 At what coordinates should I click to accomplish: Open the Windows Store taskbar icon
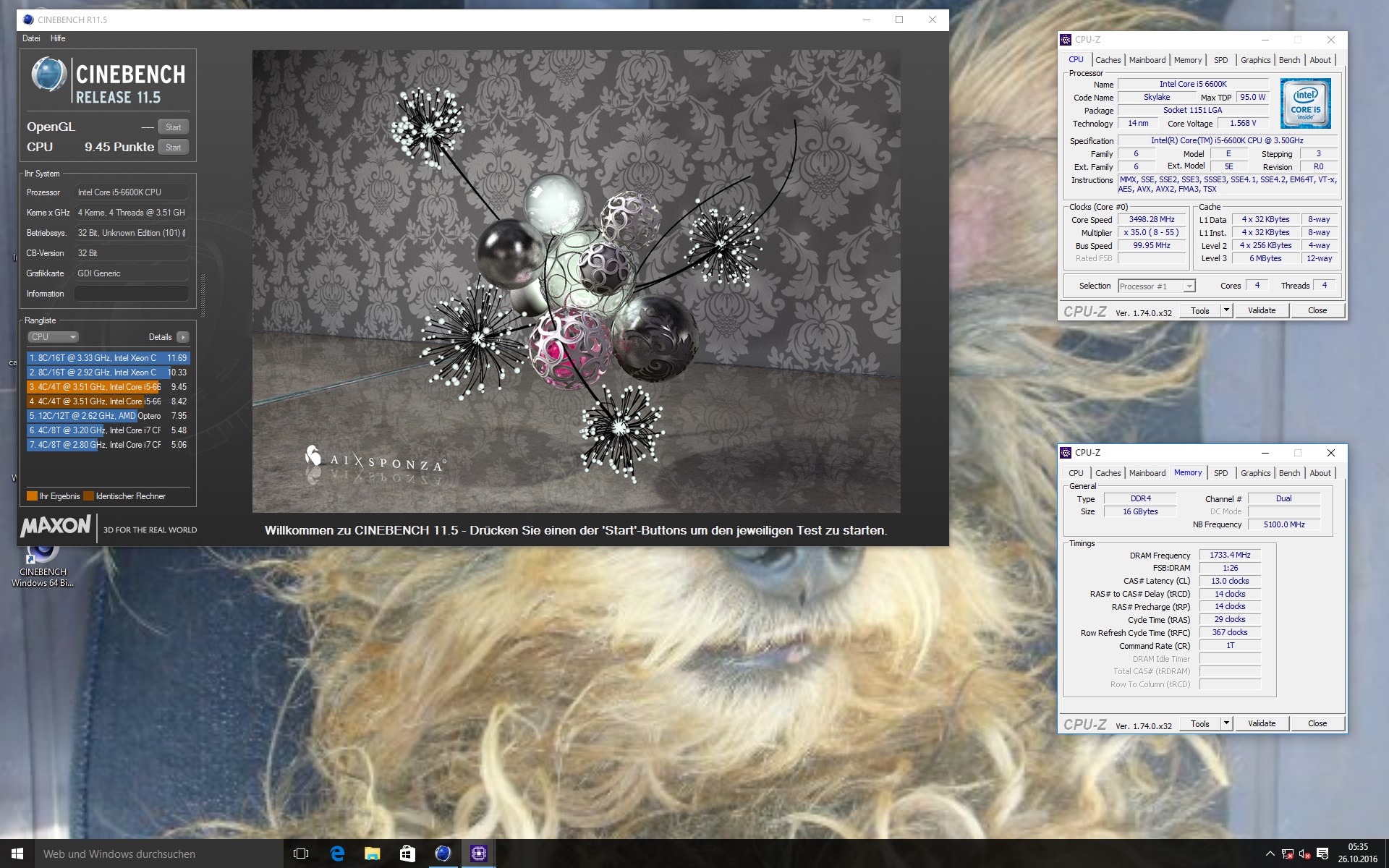click(407, 854)
